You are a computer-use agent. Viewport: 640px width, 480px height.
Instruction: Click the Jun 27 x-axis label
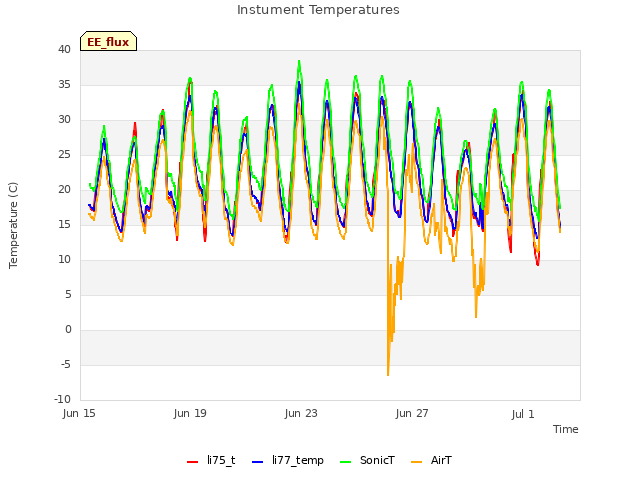coord(412,413)
